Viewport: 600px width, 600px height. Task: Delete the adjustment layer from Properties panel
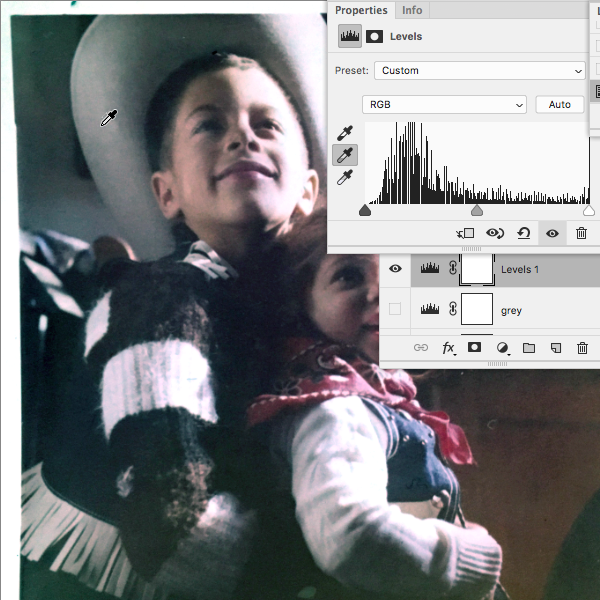(581, 233)
